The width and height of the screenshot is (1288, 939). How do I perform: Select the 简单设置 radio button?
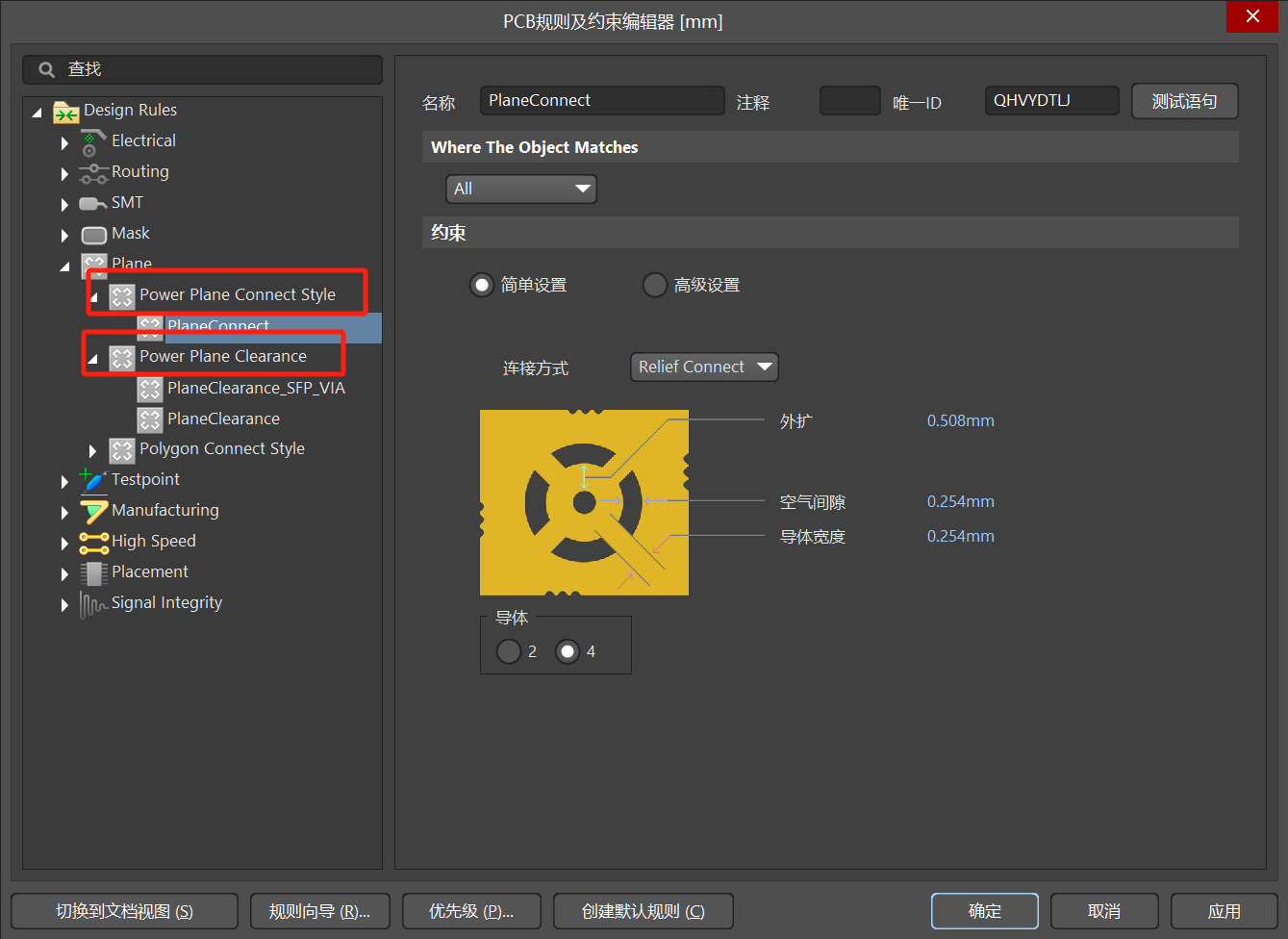tap(481, 285)
